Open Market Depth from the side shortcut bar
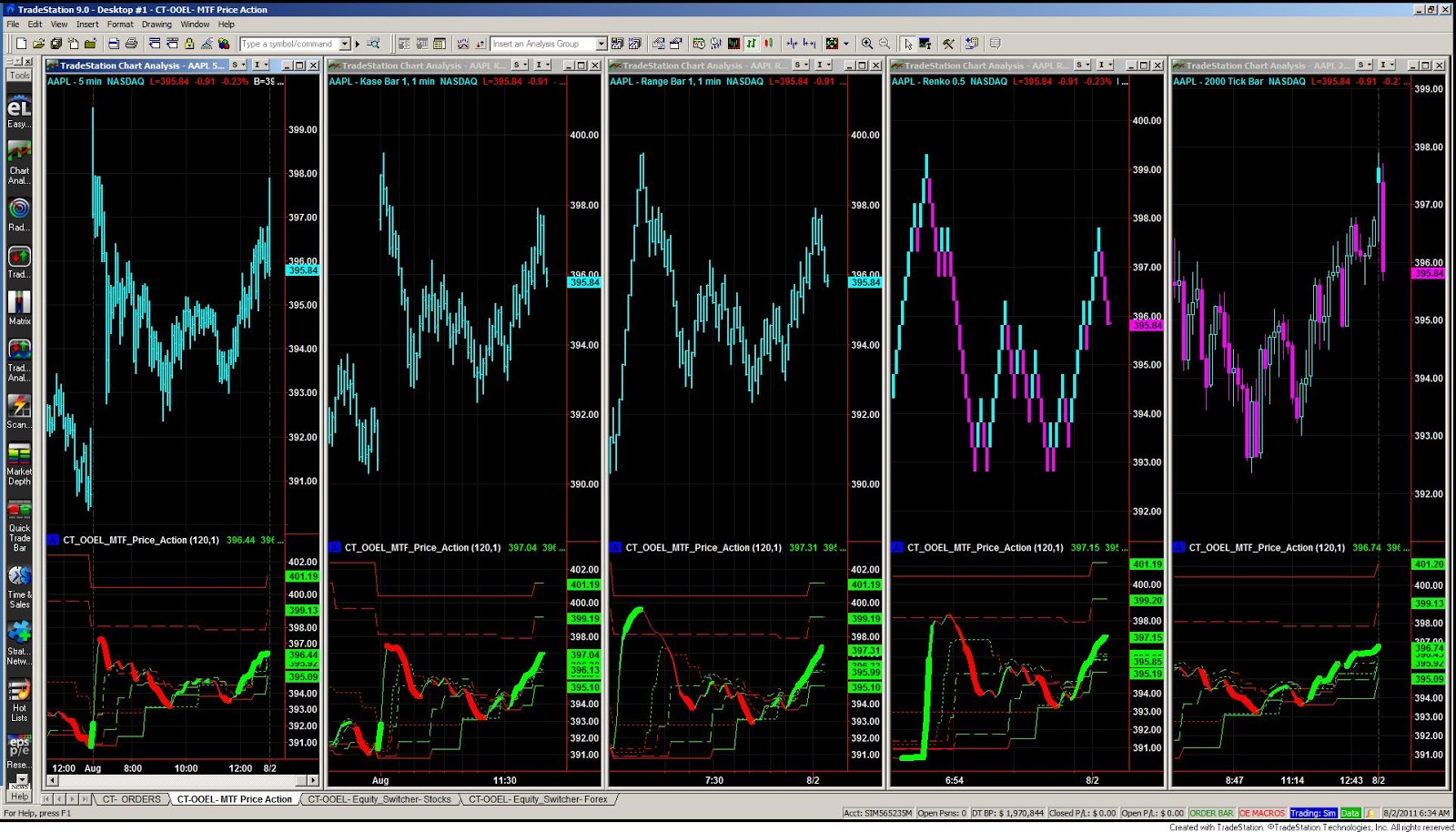The image size is (1456, 832). pyautogui.click(x=19, y=464)
